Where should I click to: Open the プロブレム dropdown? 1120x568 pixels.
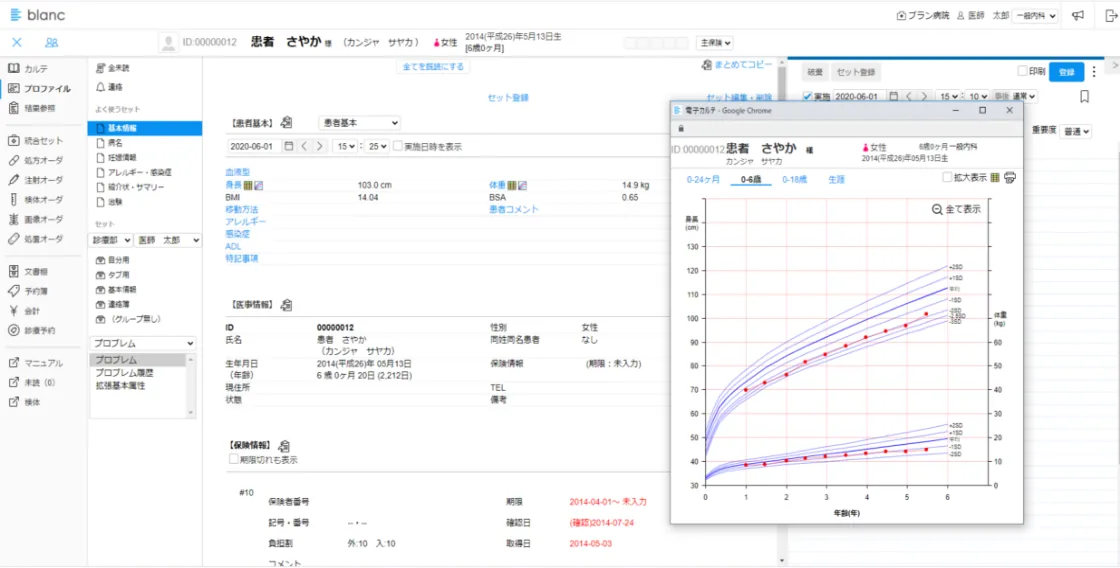(143, 344)
